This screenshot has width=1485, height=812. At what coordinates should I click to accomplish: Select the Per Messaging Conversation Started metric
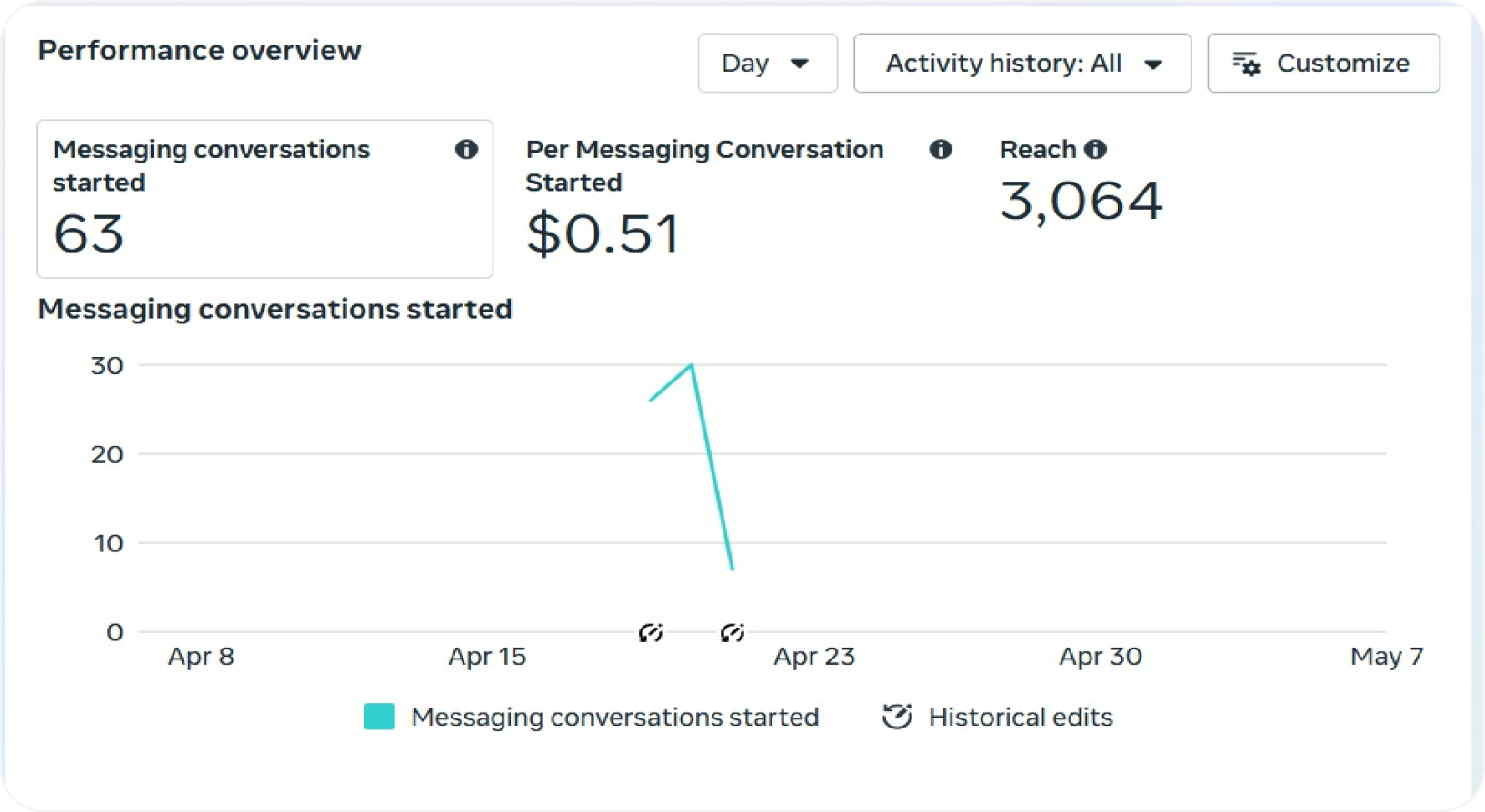(x=738, y=199)
